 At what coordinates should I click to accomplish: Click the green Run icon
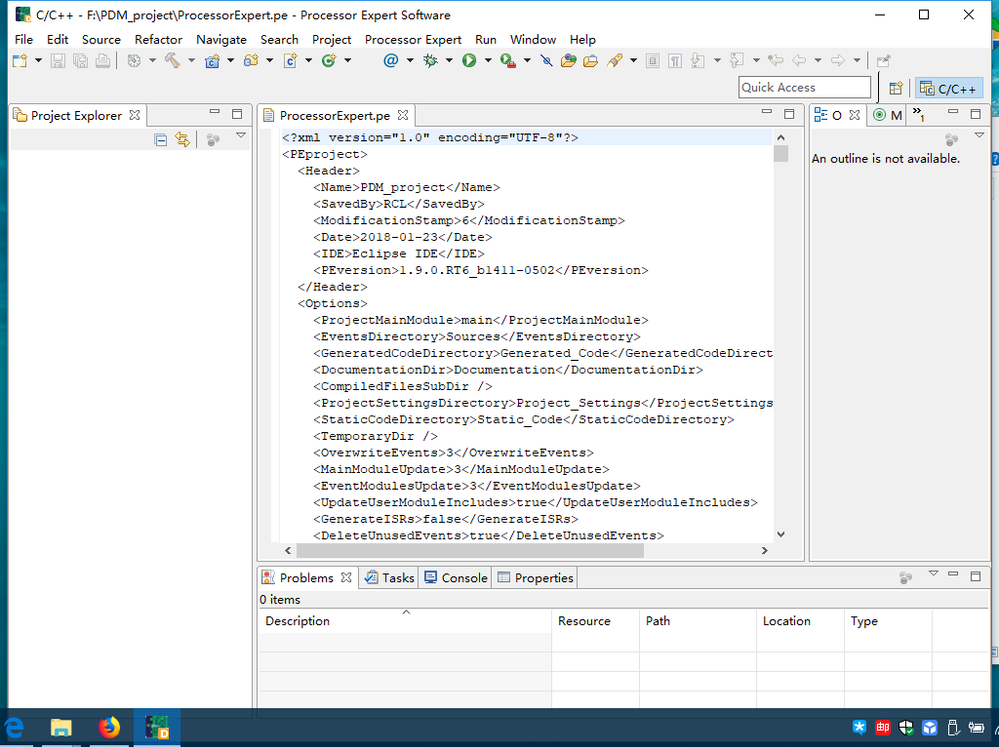[x=470, y=61]
